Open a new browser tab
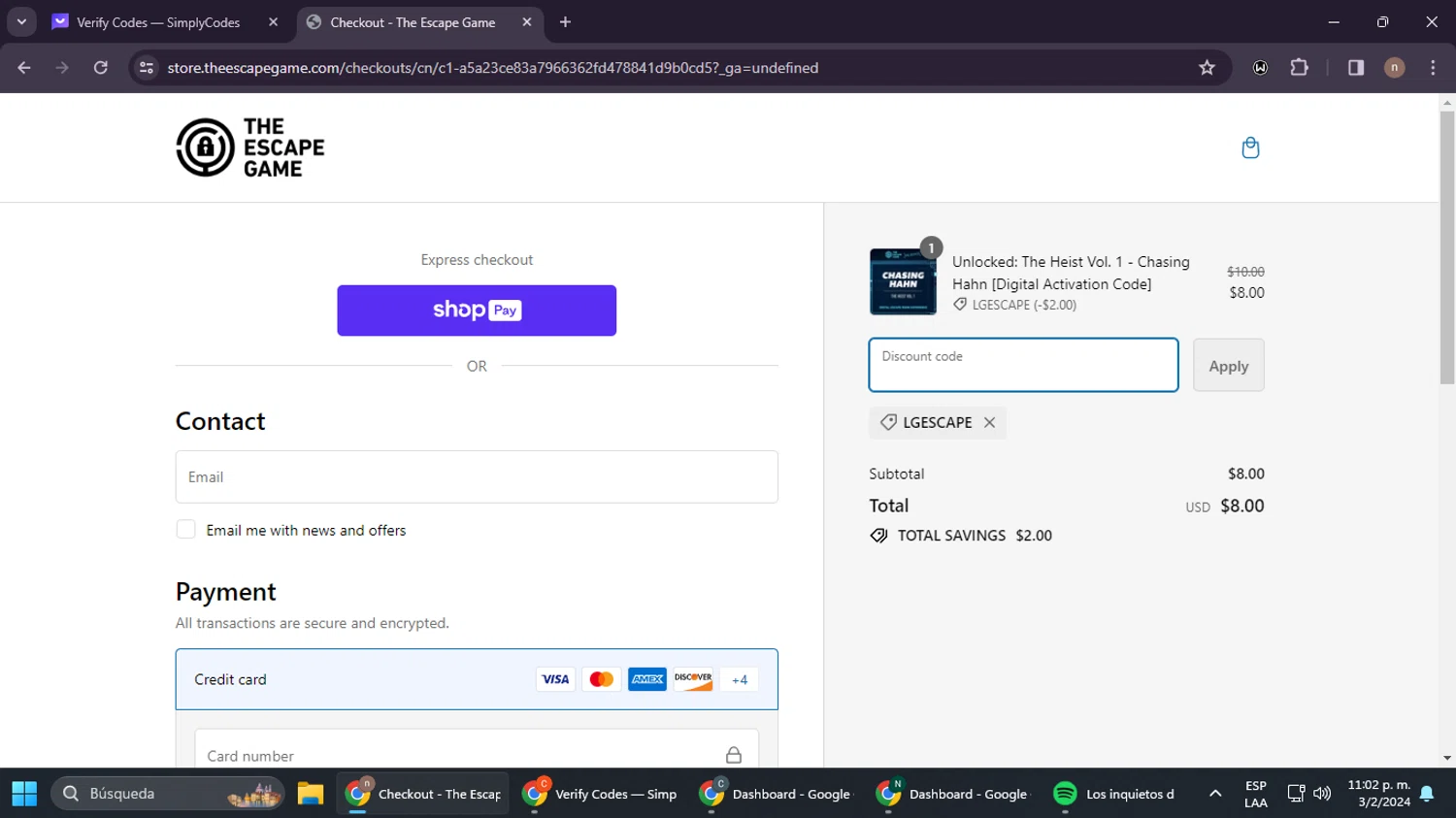The image size is (1456, 818). pos(566,22)
